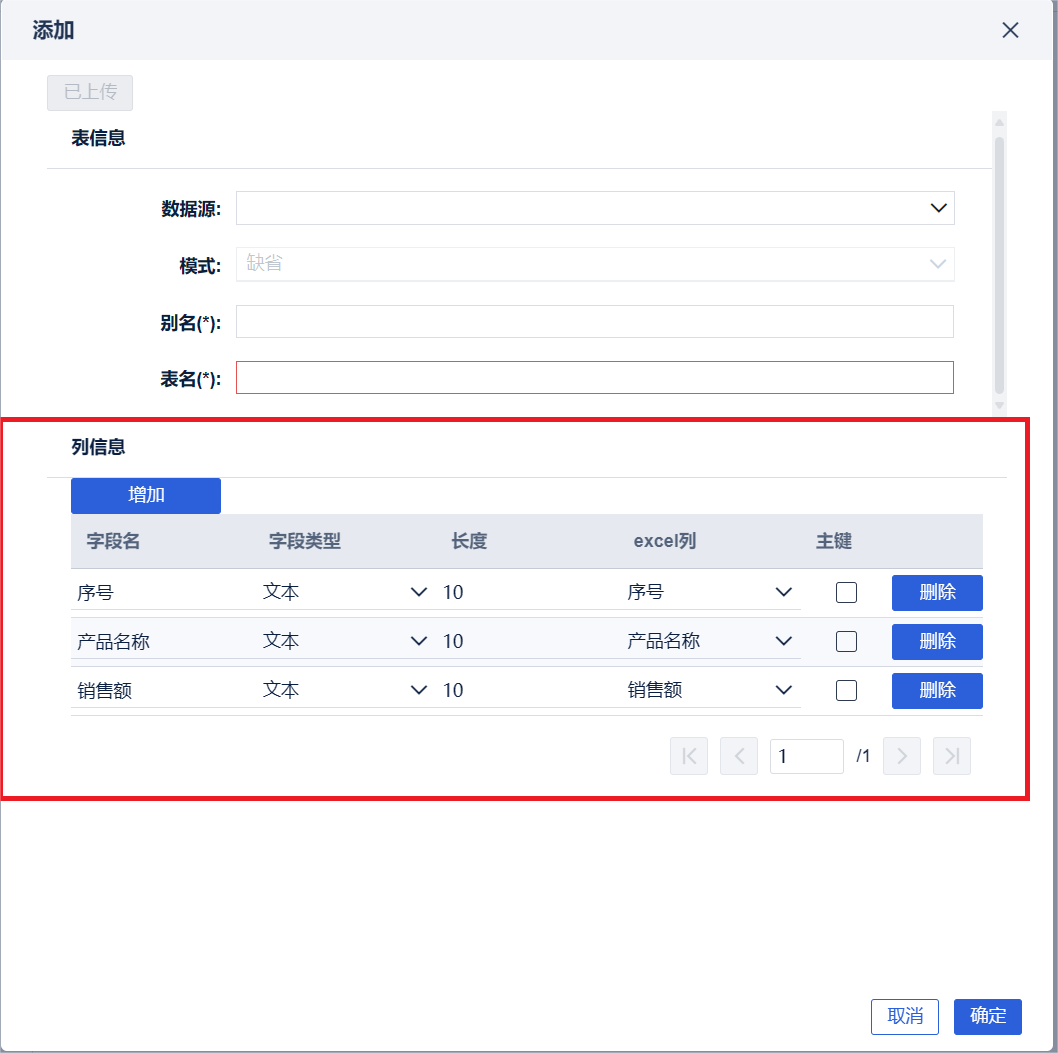Delete the 销售额 row

(937, 691)
